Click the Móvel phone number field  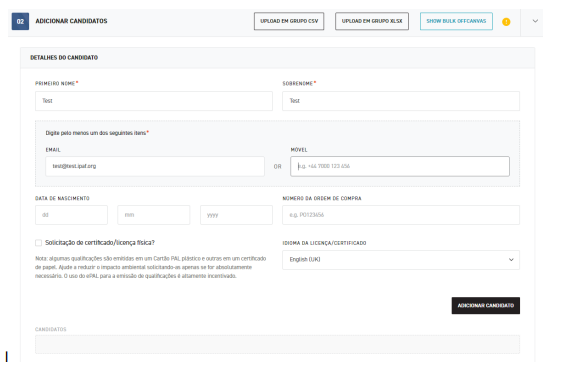400,166
